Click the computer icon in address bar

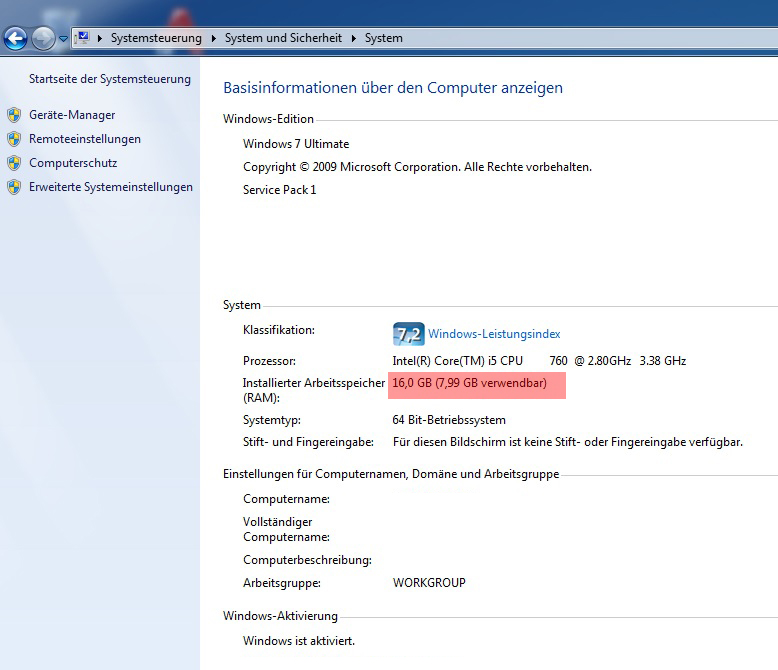click(x=82, y=38)
